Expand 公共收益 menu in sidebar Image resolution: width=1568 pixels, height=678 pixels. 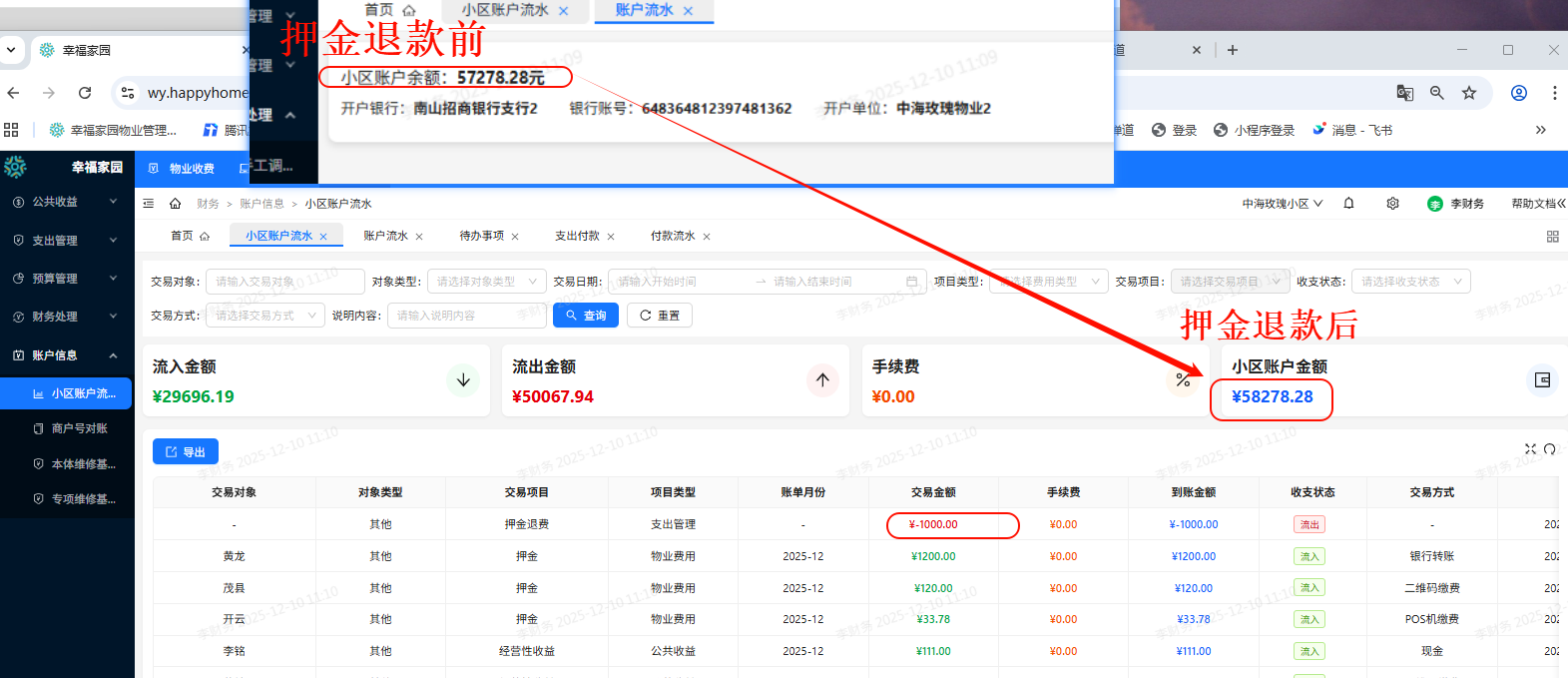tap(66, 202)
